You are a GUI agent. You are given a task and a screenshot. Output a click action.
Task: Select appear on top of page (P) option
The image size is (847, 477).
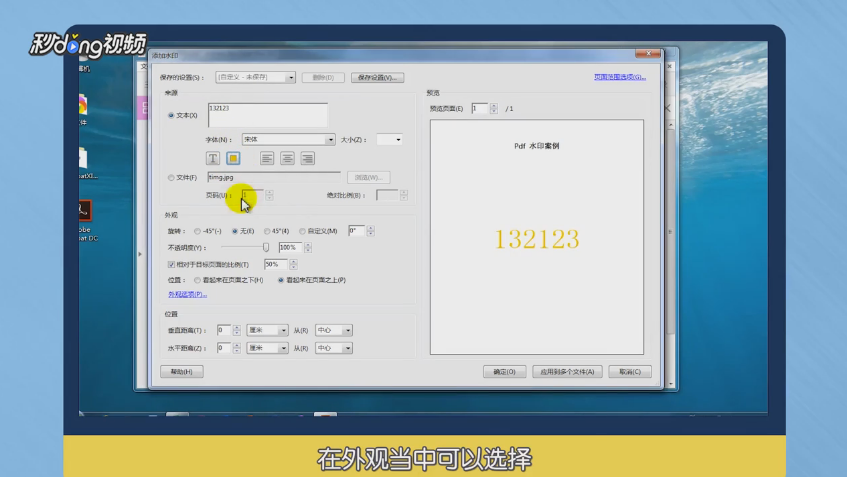pyautogui.click(x=281, y=280)
